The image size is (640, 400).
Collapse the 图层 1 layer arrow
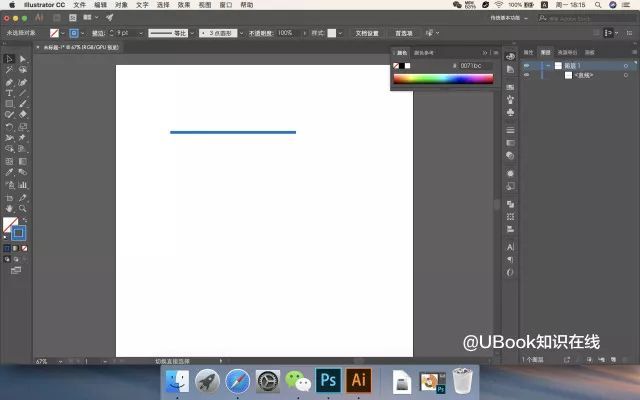click(548, 66)
